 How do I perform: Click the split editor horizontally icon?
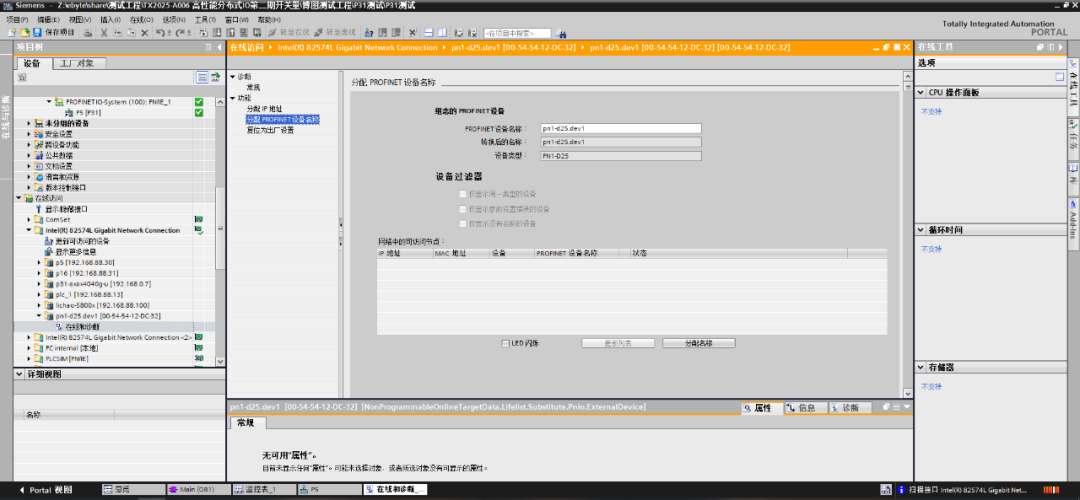point(428,32)
